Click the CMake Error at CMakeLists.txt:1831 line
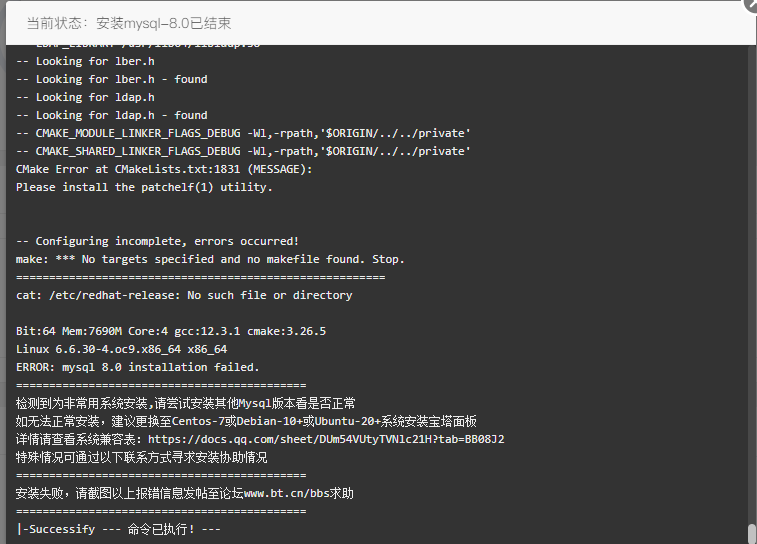757x544 pixels. click(164, 169)
